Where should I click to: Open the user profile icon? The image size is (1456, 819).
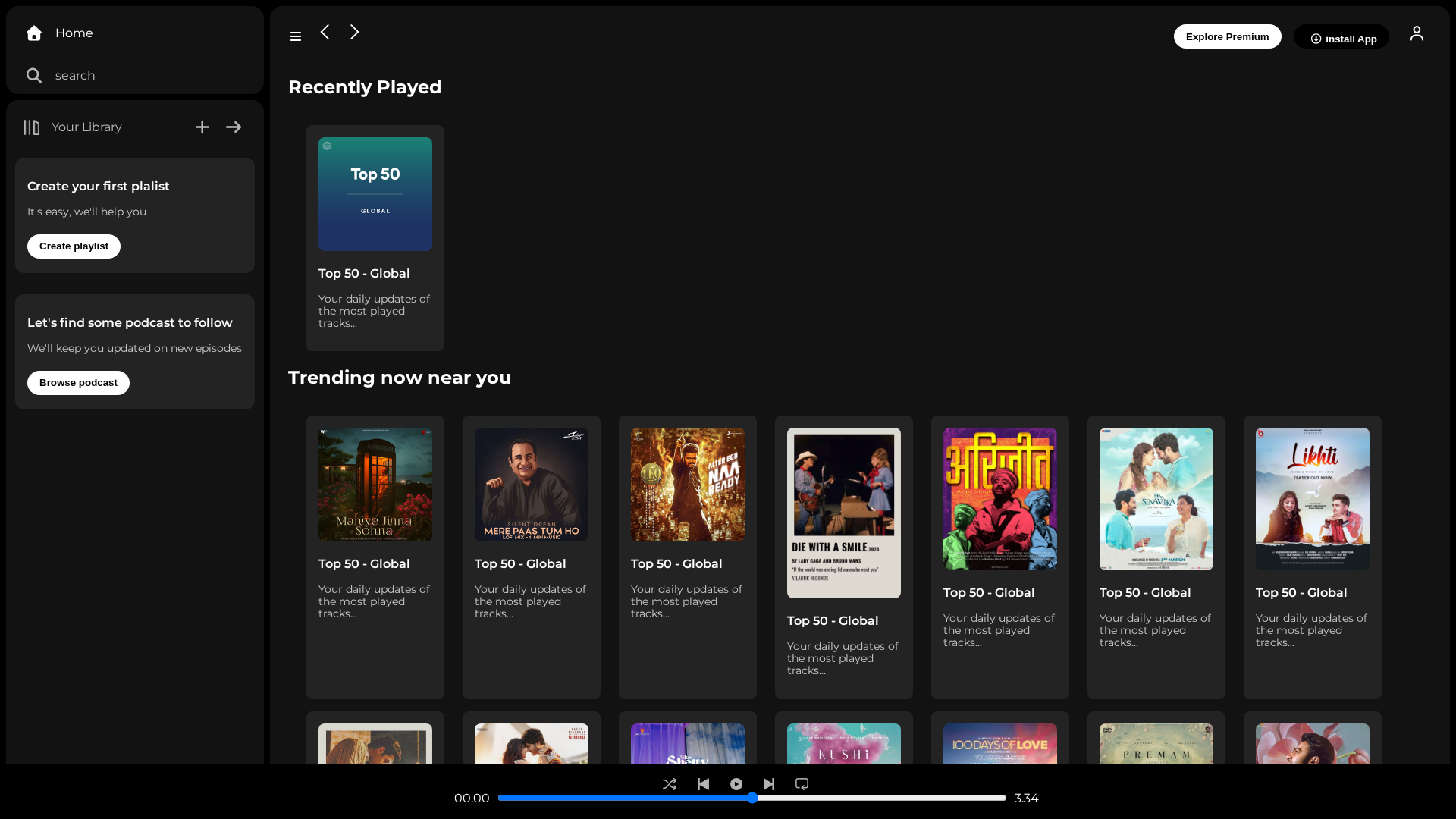(1417, 33)
